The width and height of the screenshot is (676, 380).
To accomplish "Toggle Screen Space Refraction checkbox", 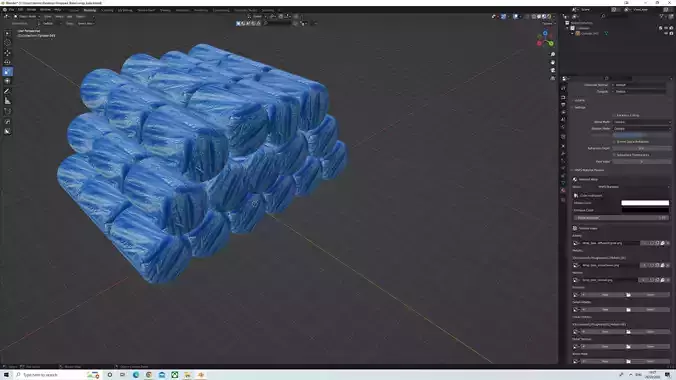I will (x=614, y=141).
